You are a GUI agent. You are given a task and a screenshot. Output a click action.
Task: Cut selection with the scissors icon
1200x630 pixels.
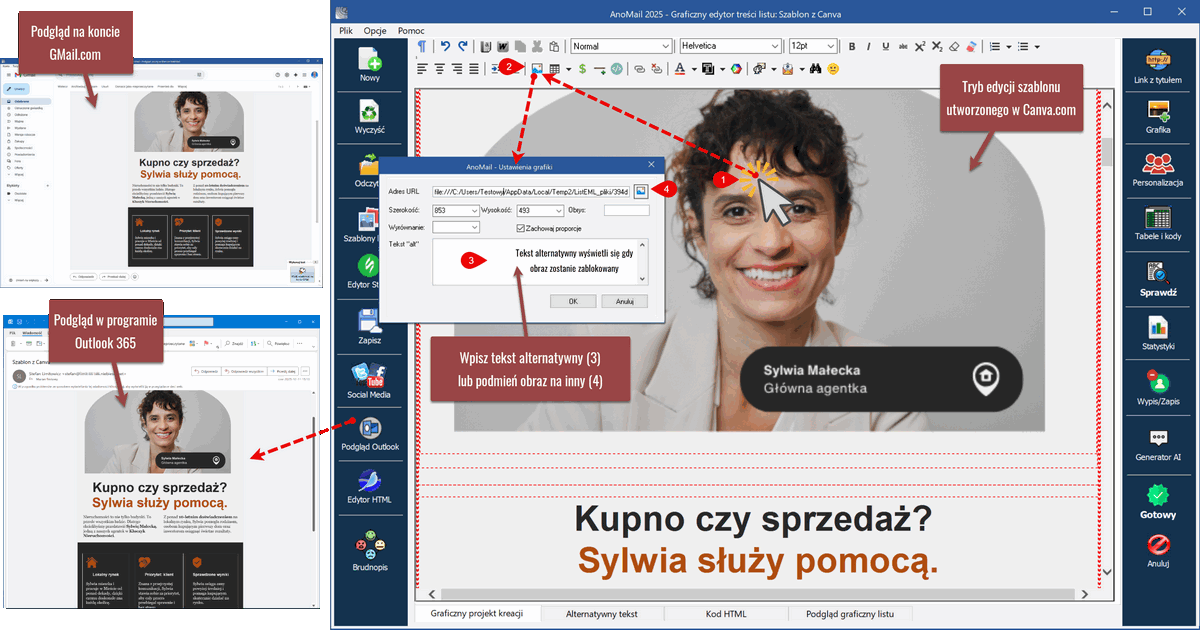point(537,46)
